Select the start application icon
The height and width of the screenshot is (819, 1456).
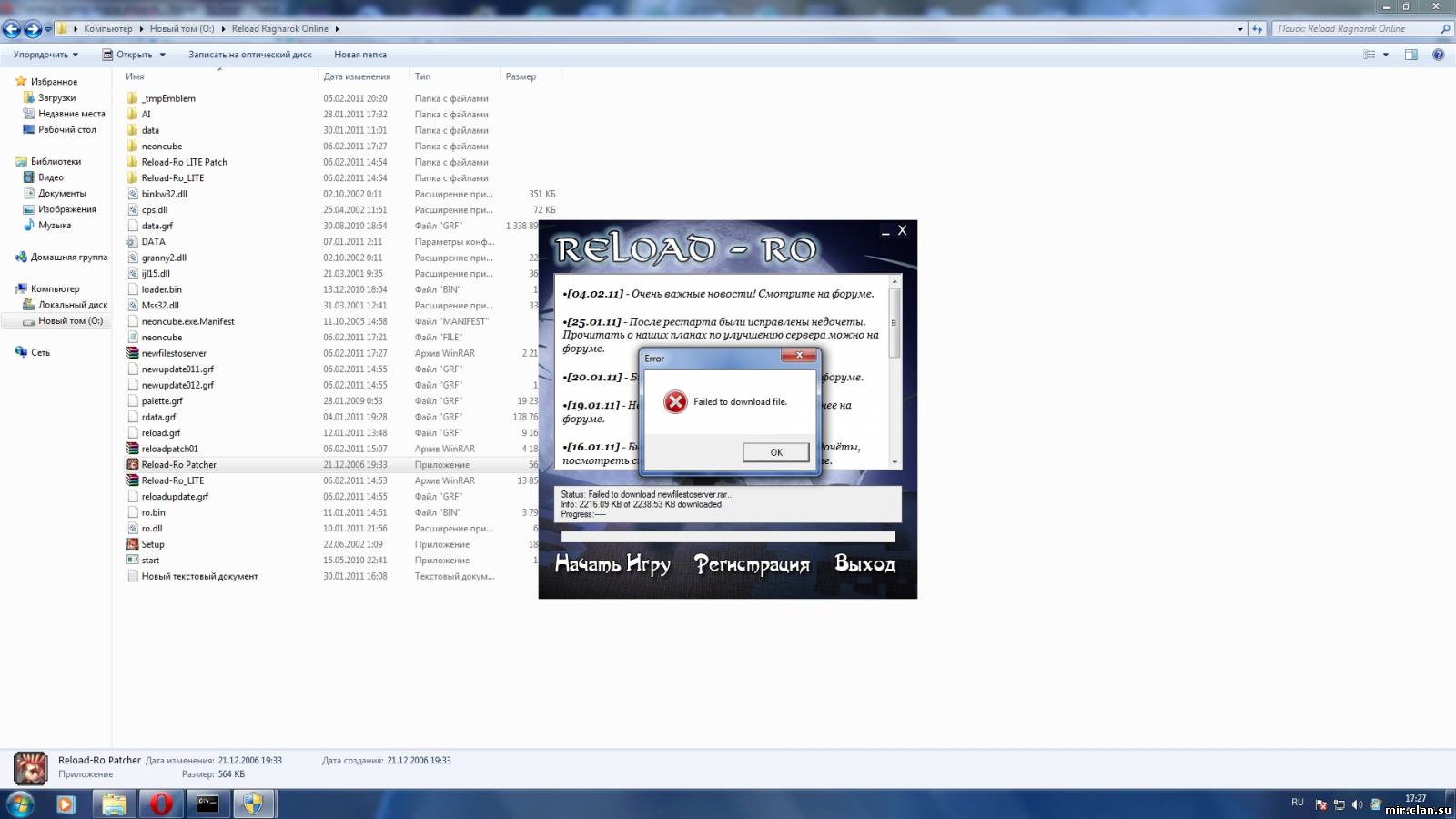coord(133,560)
